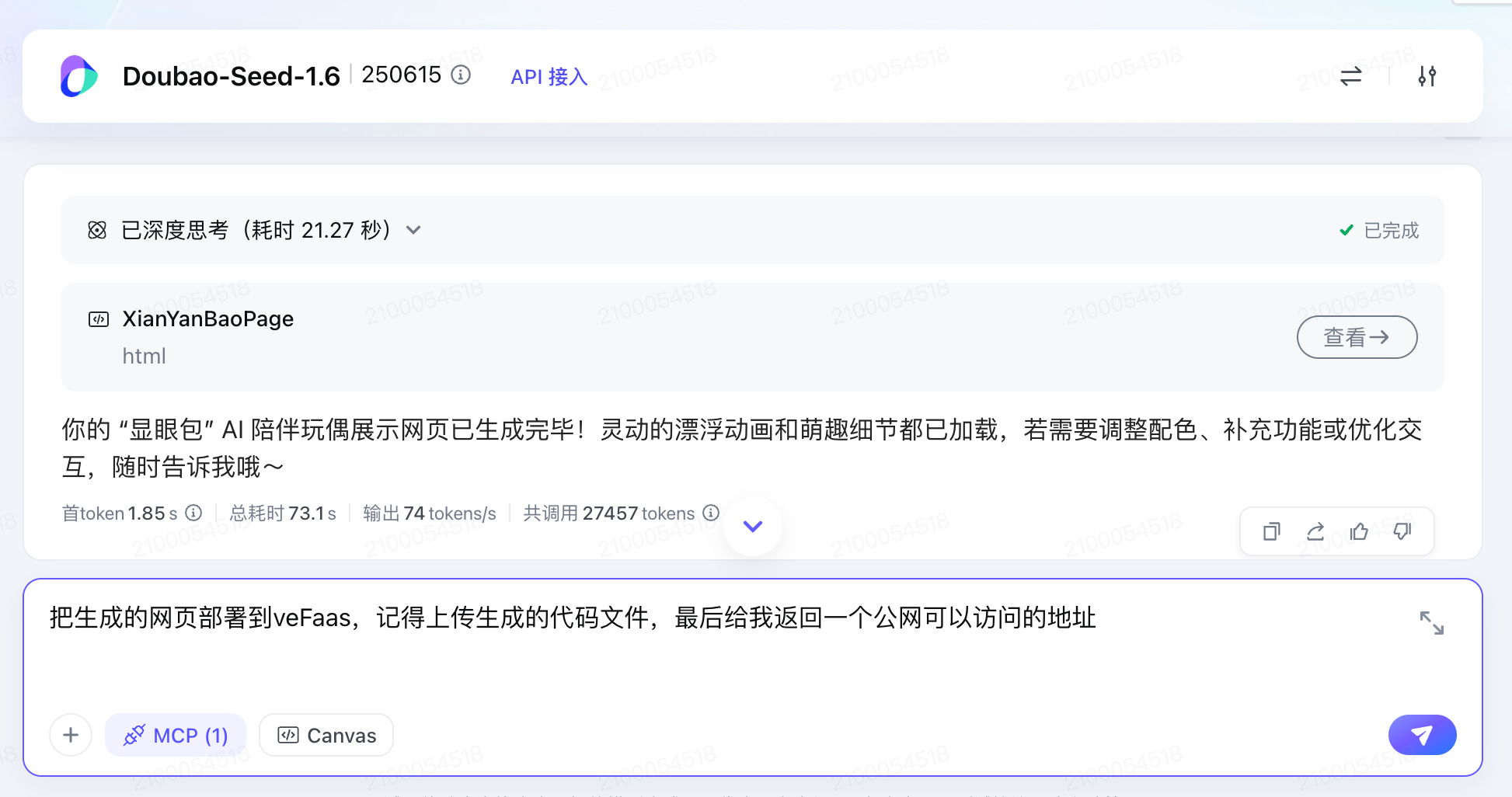Copy the response text
The width and height of the screenshot is (1512, 797).
click(1271, 531)
